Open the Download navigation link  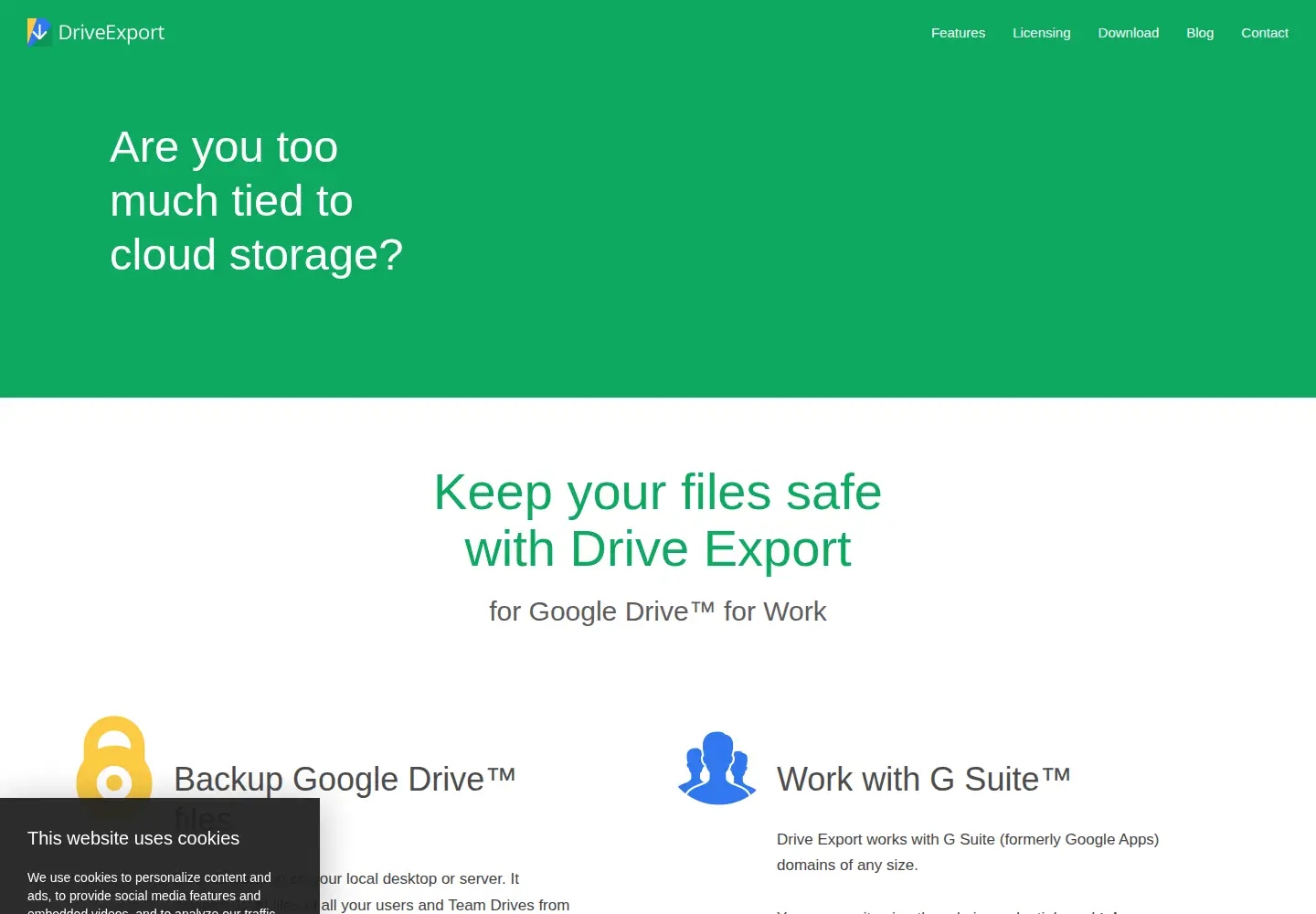point(1128,33)
